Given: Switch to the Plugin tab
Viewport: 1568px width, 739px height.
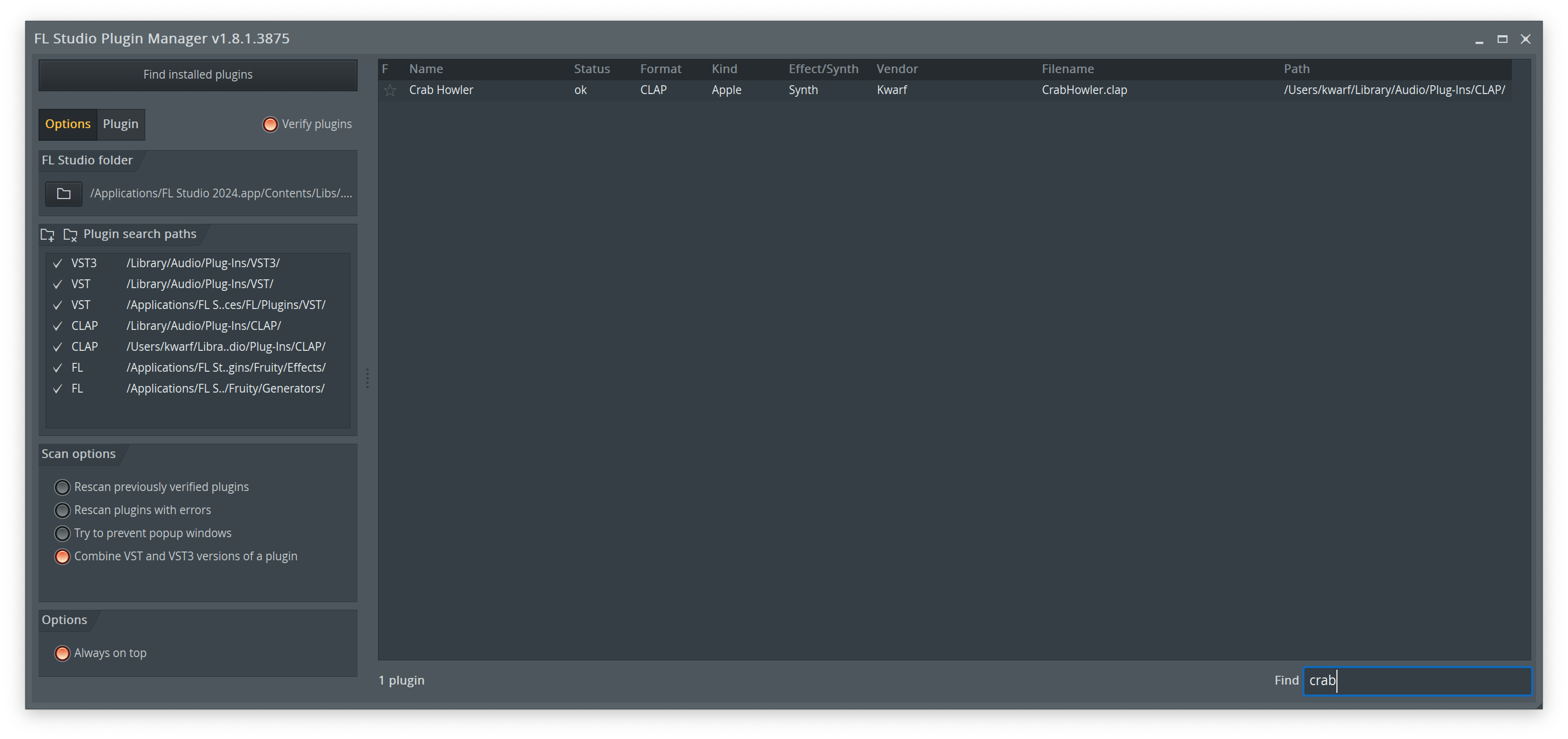Looking at the screenshot, I should click(x=120, y=124).
